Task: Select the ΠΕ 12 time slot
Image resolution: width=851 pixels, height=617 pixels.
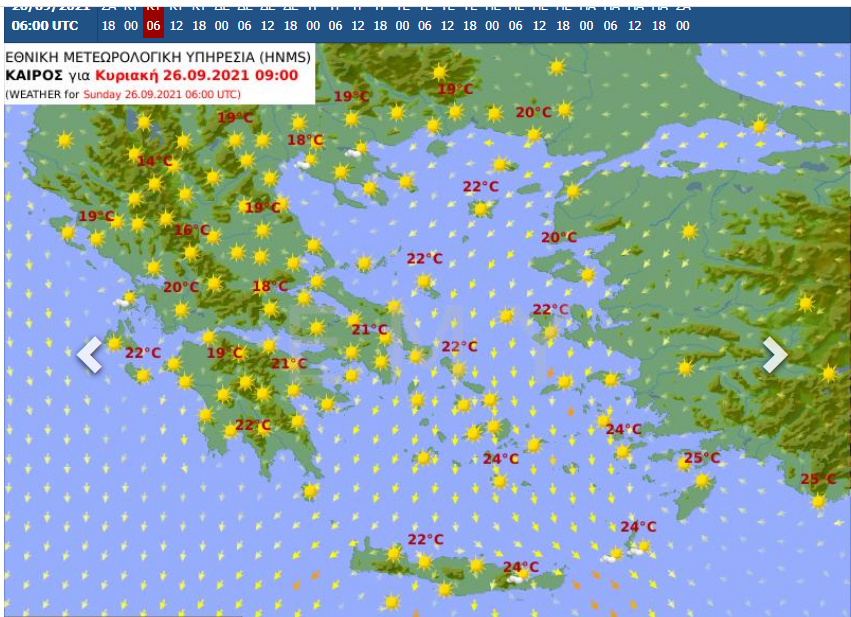Action: 539,26
